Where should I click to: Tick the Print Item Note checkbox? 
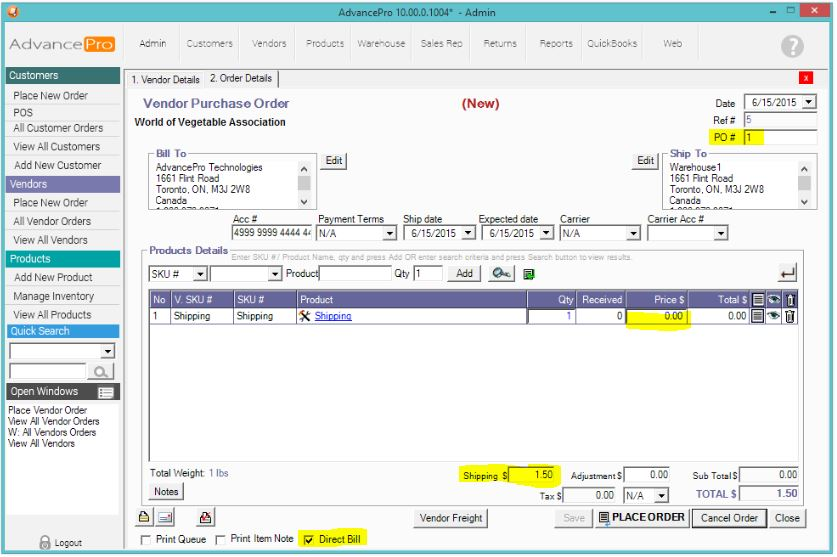point(221,540)
